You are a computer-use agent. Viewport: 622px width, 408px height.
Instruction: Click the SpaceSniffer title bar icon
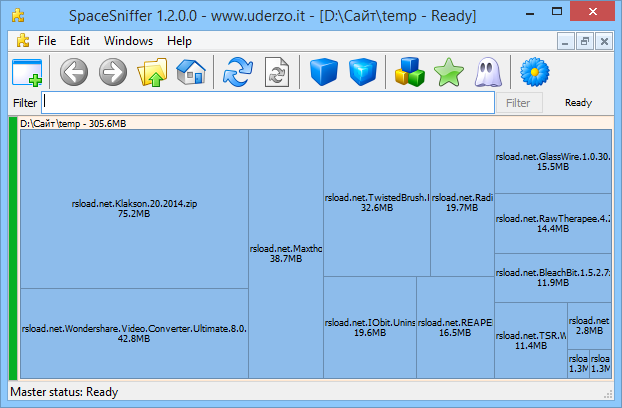pos(18,15)
